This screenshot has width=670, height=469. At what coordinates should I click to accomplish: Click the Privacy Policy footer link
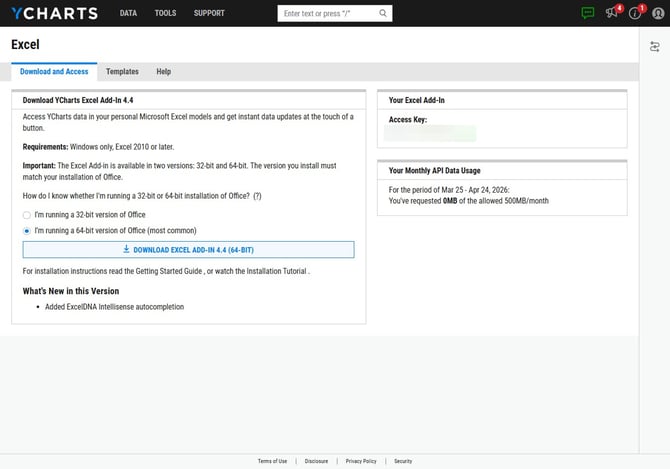[361, 461]
